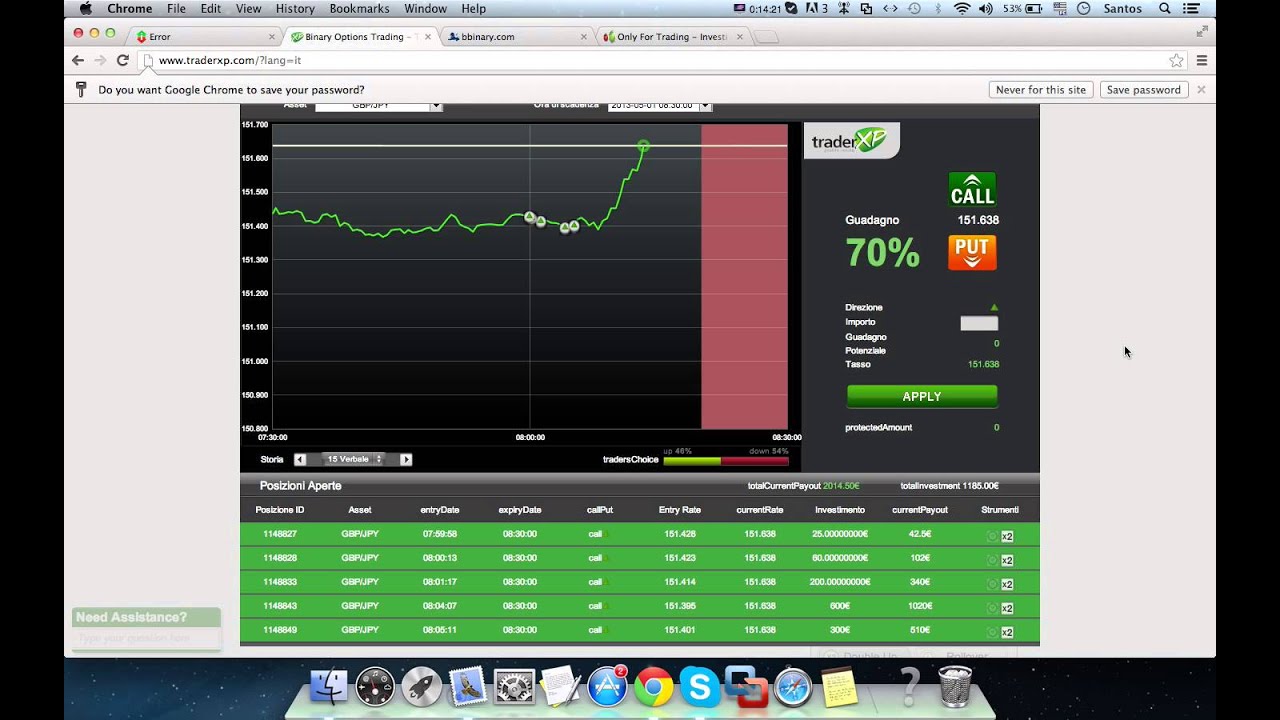The width and height of the screenshot is (1280, 720).
Task: Open Safari from the Dock
Action: tap(793, 687)
